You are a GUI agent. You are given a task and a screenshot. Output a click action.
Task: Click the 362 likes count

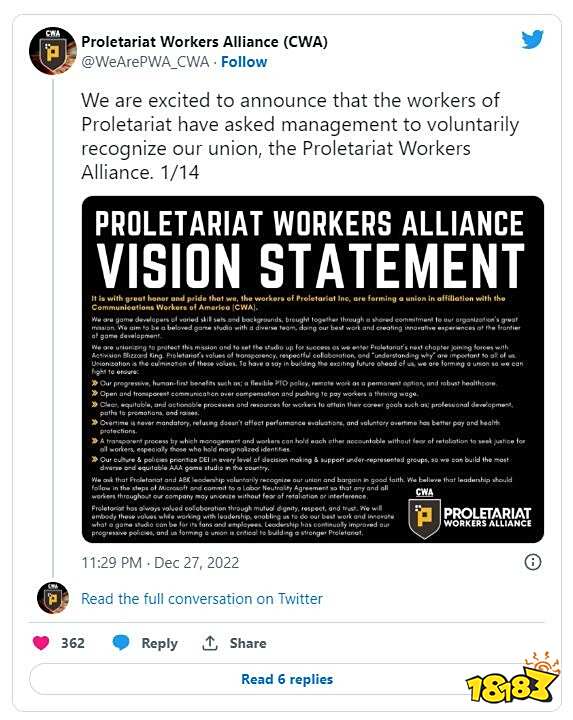pos(73,643)
